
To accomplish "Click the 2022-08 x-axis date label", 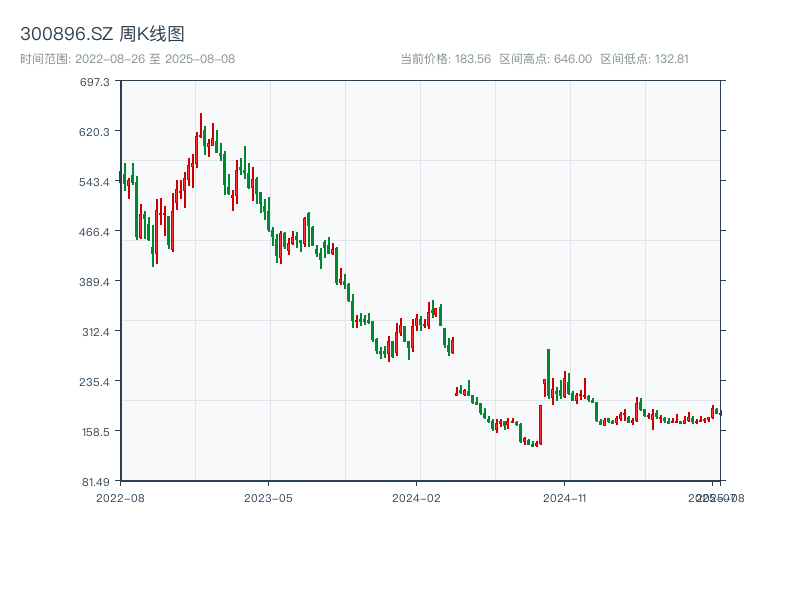I will [120, 497].
